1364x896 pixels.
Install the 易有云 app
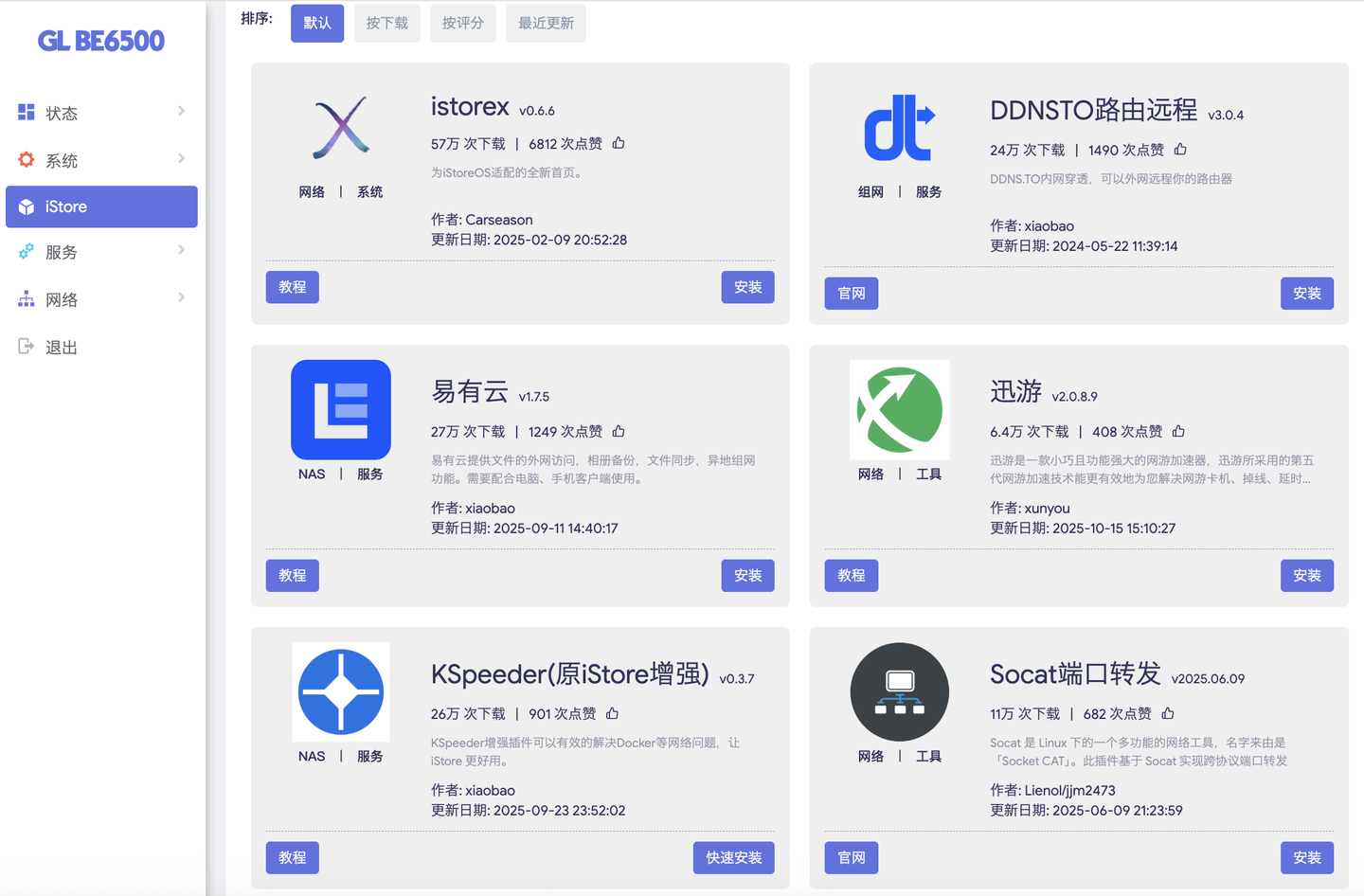747,575
